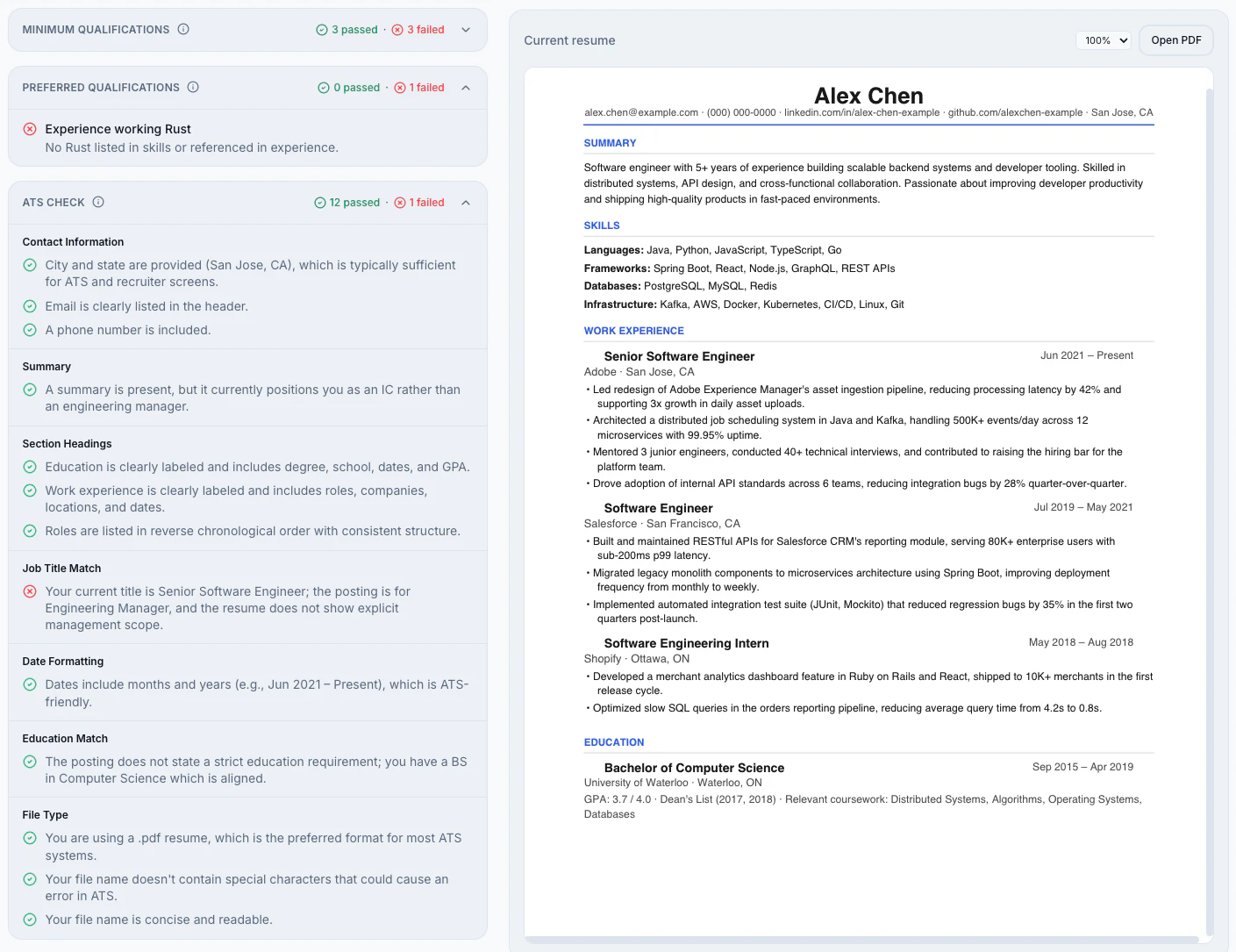Expand the MINIMUM QUALIFICATIONS section
Image resolution: width=1236 pixels, height=952 pixels.
[x=466, y=29]
